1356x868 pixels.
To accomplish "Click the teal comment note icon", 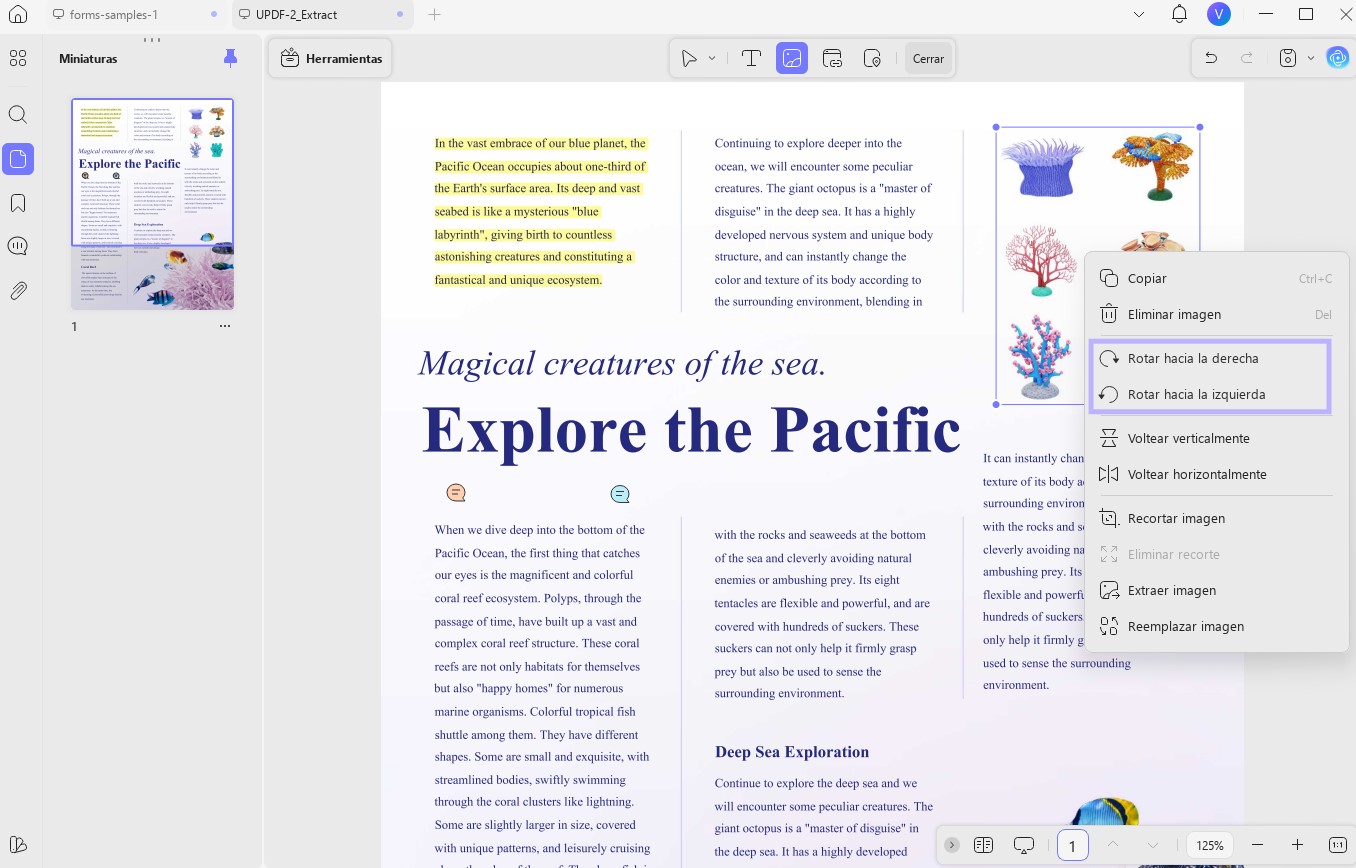I will [620, 494].
